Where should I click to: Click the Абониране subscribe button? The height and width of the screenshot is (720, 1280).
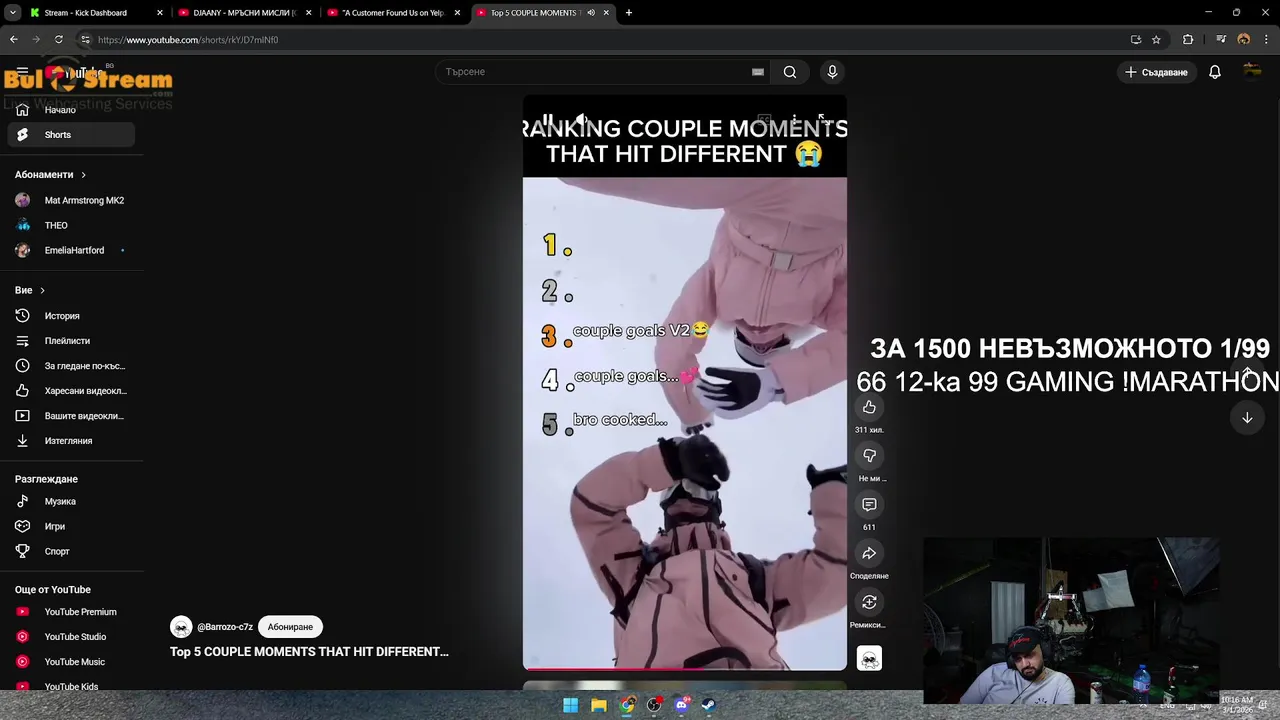coord(290,627)
